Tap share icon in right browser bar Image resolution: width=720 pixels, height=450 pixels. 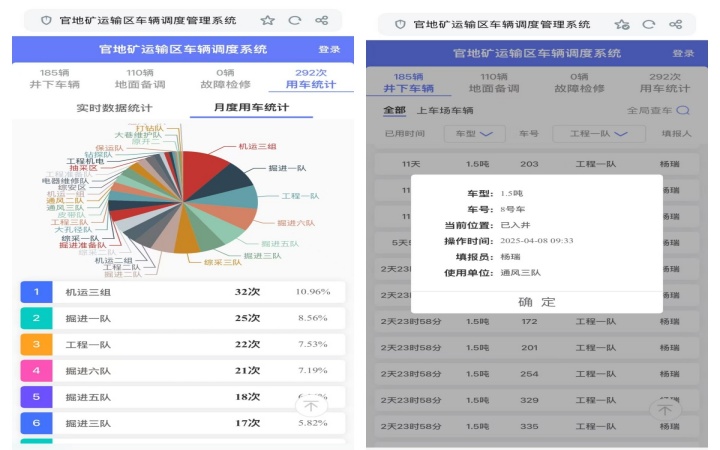click(677, 24)
